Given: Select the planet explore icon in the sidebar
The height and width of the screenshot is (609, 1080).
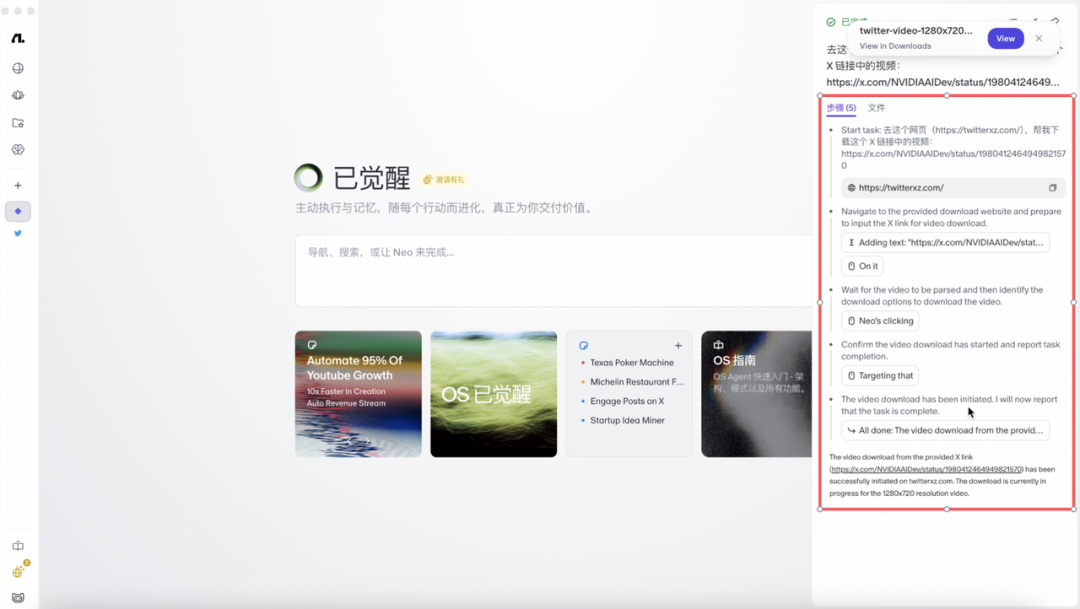Looking at the screenshot, I should click(x=18, y=149).
